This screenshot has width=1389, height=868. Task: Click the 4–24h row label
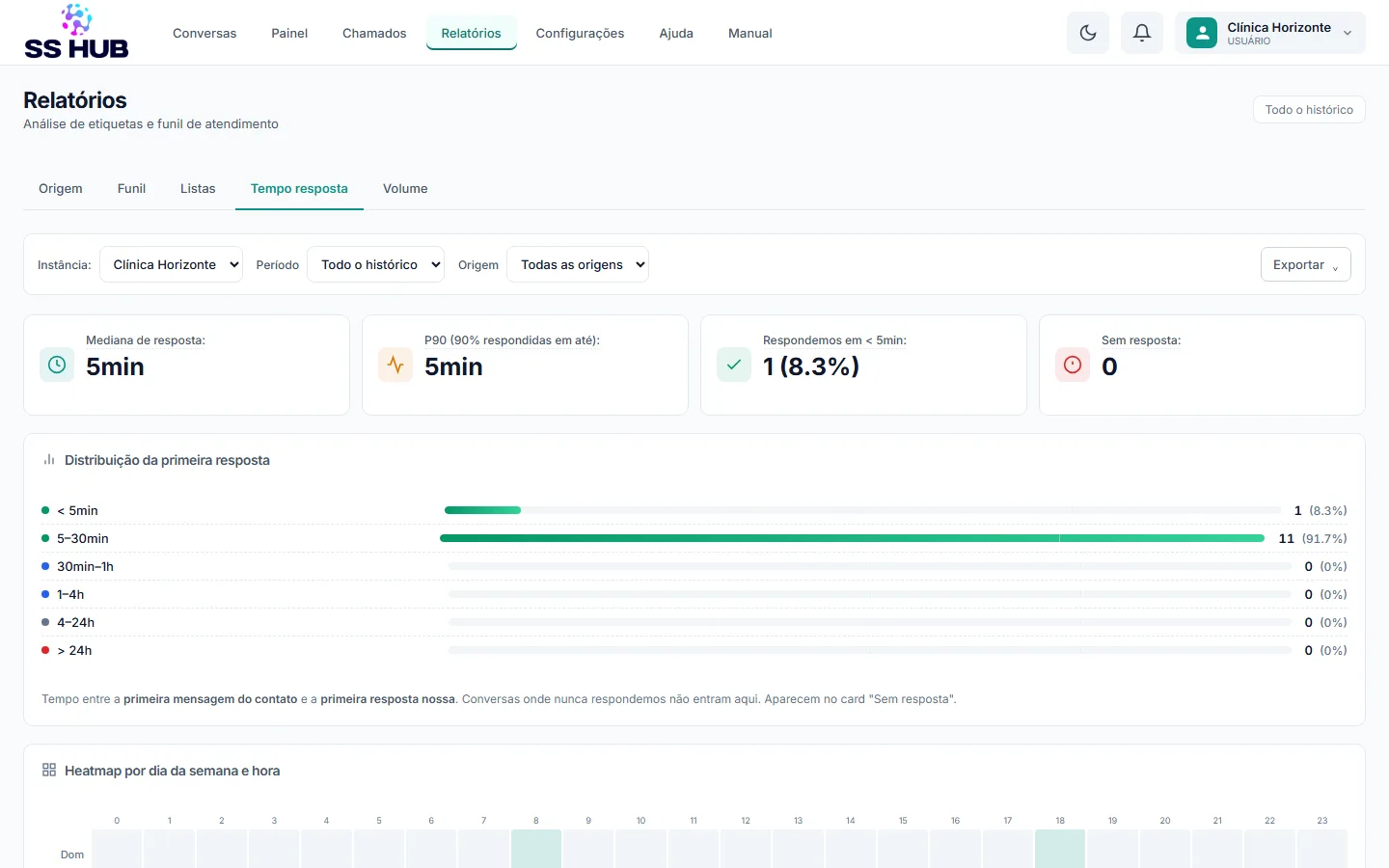(75, 622)
